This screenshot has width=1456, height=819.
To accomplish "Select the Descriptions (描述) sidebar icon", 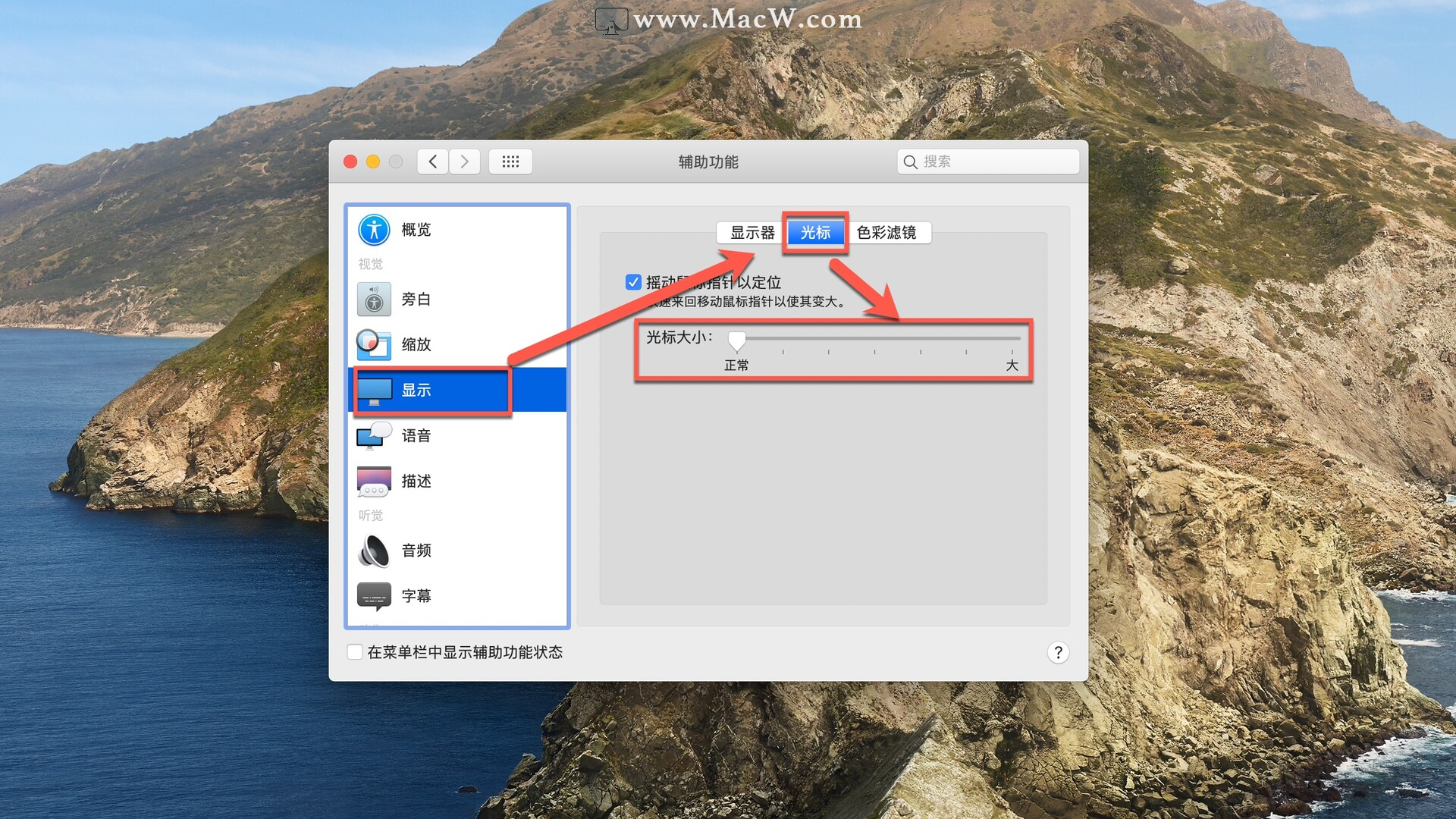I will (374, 482).
